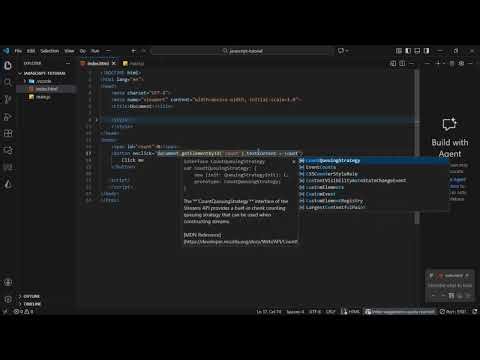This screenshot has width=480, height=360.
Task: Select index.html in Explorer tree
Action: (47, 89)
